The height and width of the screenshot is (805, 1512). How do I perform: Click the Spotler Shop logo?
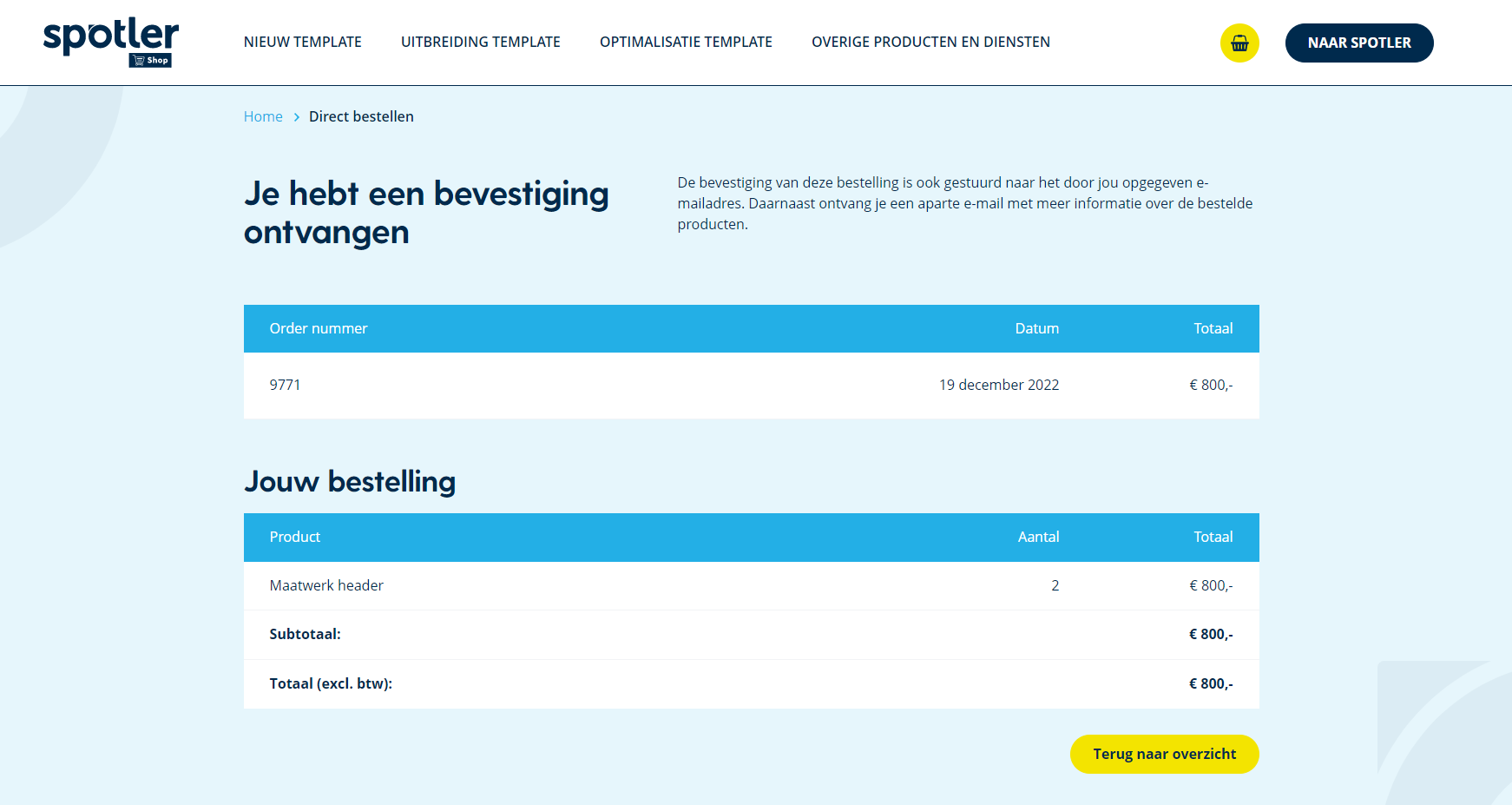[x=111, y=43]
